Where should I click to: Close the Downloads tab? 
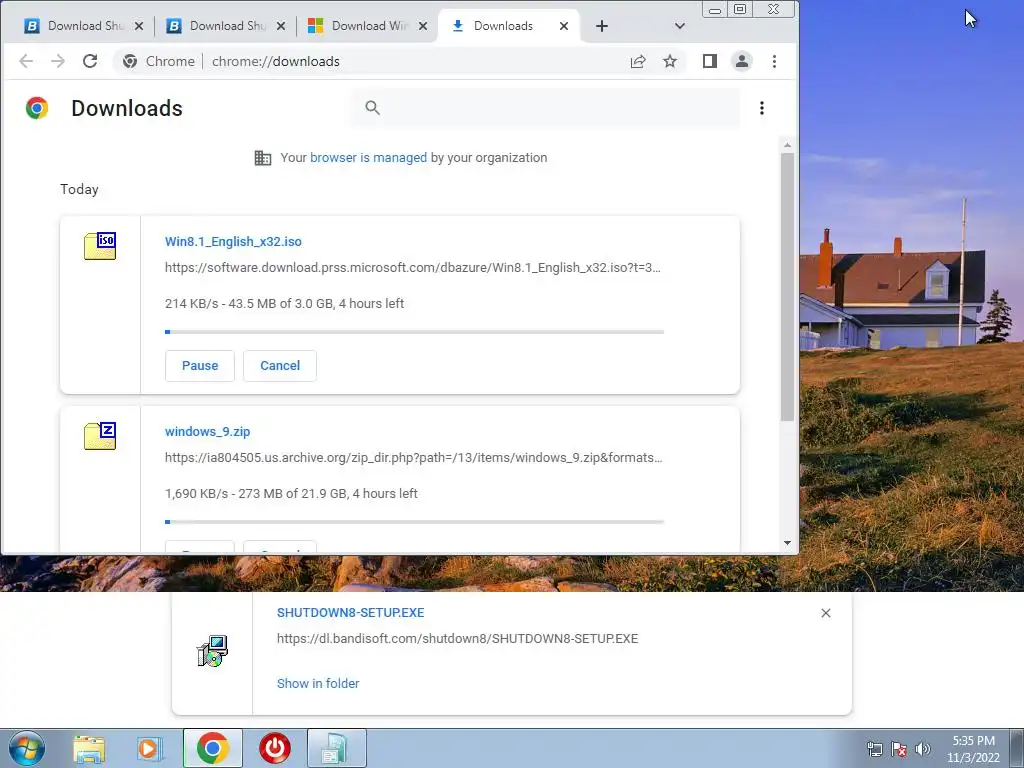click(x=564, y=26)
